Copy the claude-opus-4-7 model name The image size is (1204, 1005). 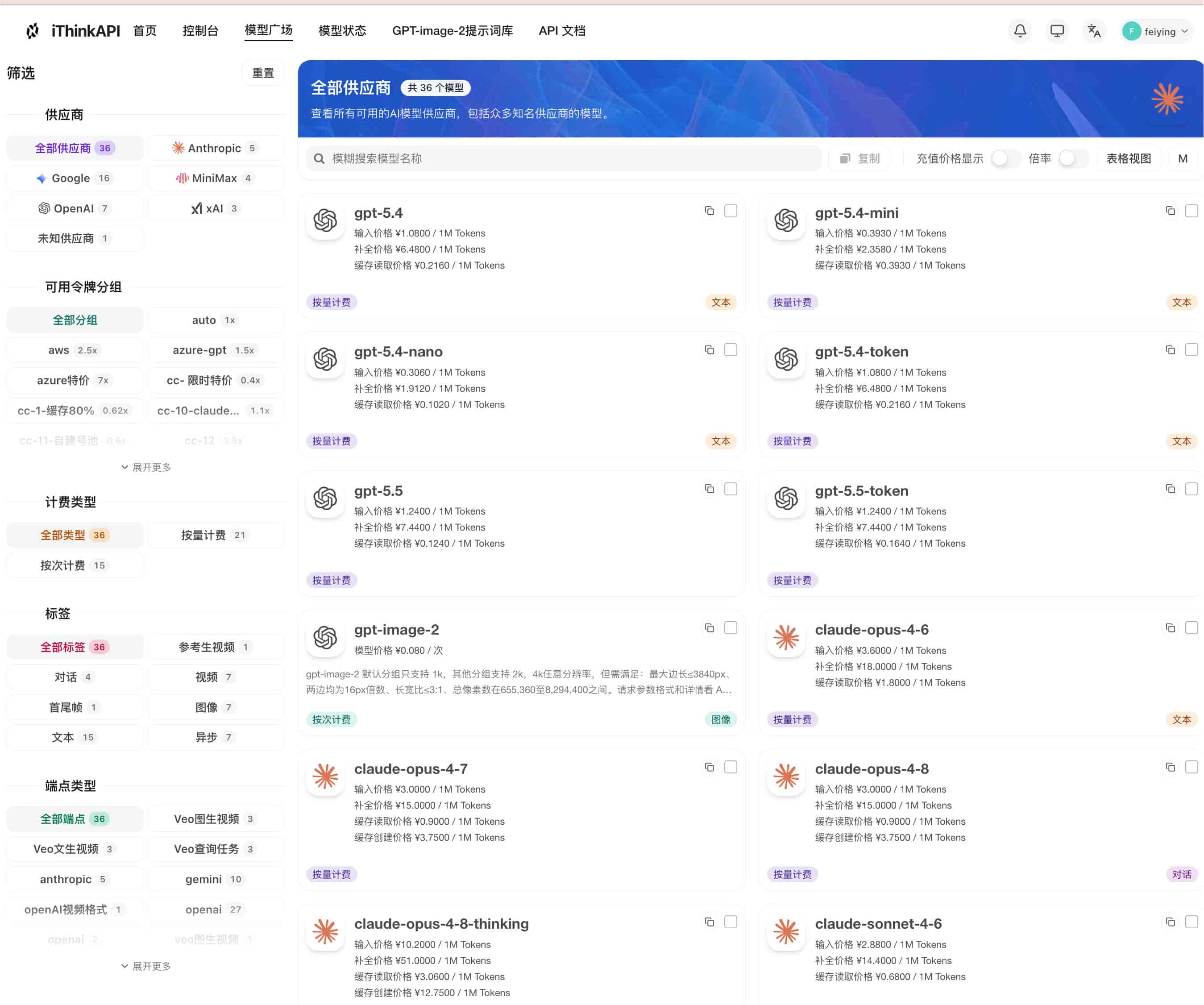[x=709, y=767]
